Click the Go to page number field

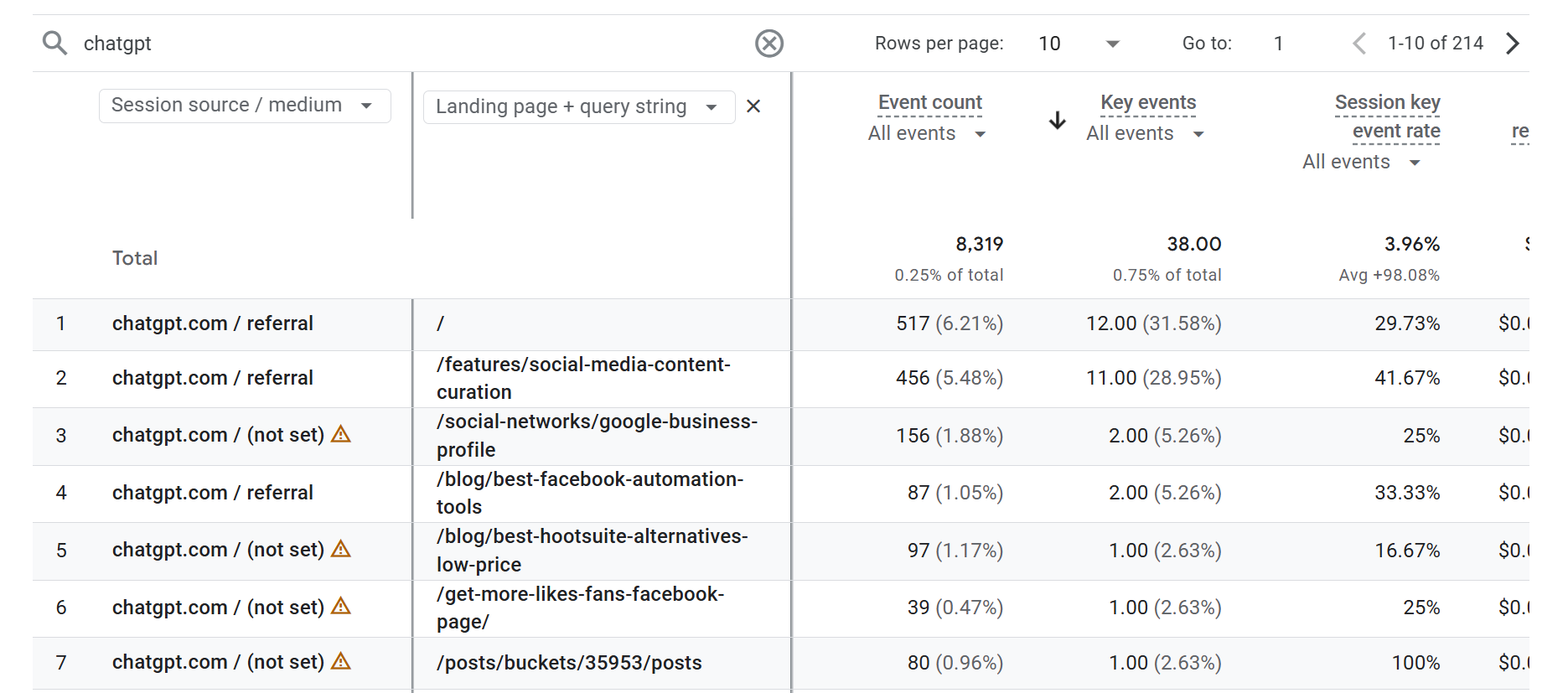click(x=1279, y=44)
